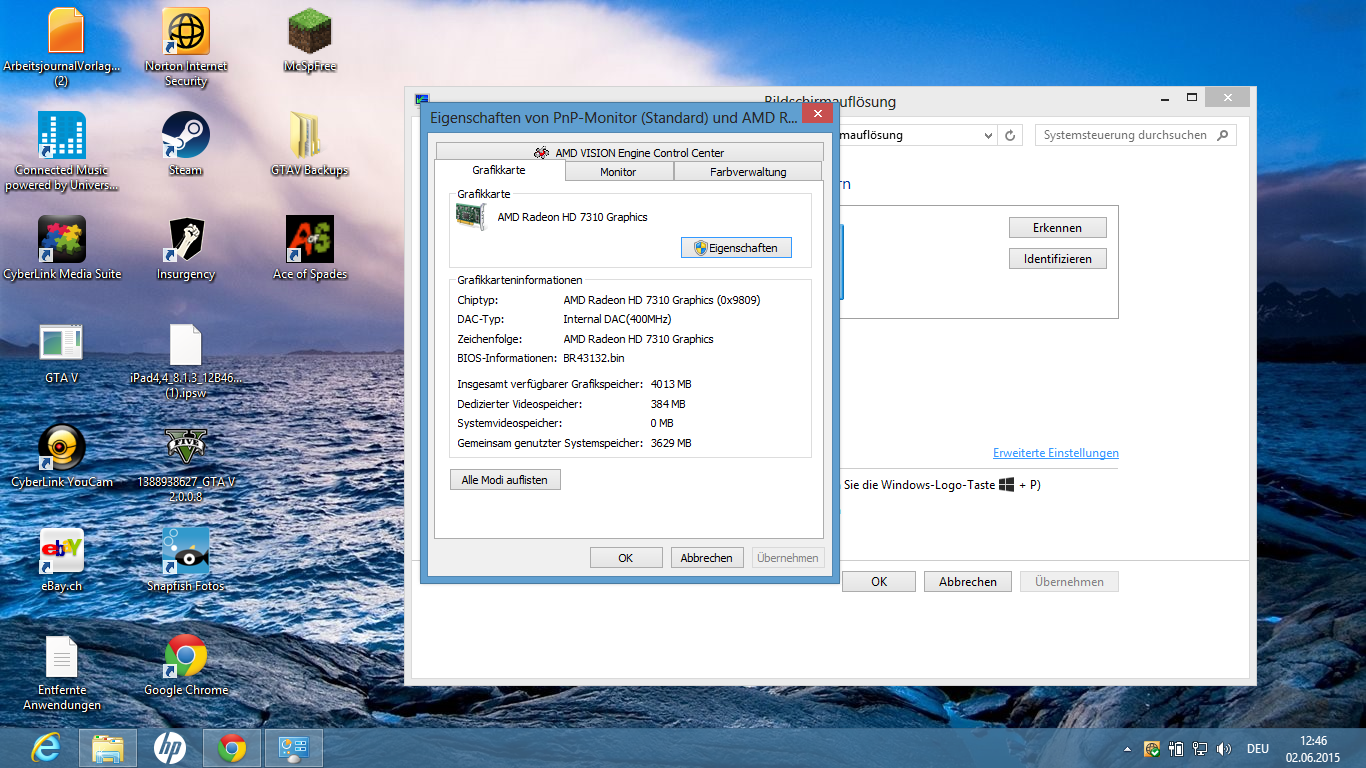Click the volume icon in system tray
Screen dimensions: 1366x768
[1223, 749]
